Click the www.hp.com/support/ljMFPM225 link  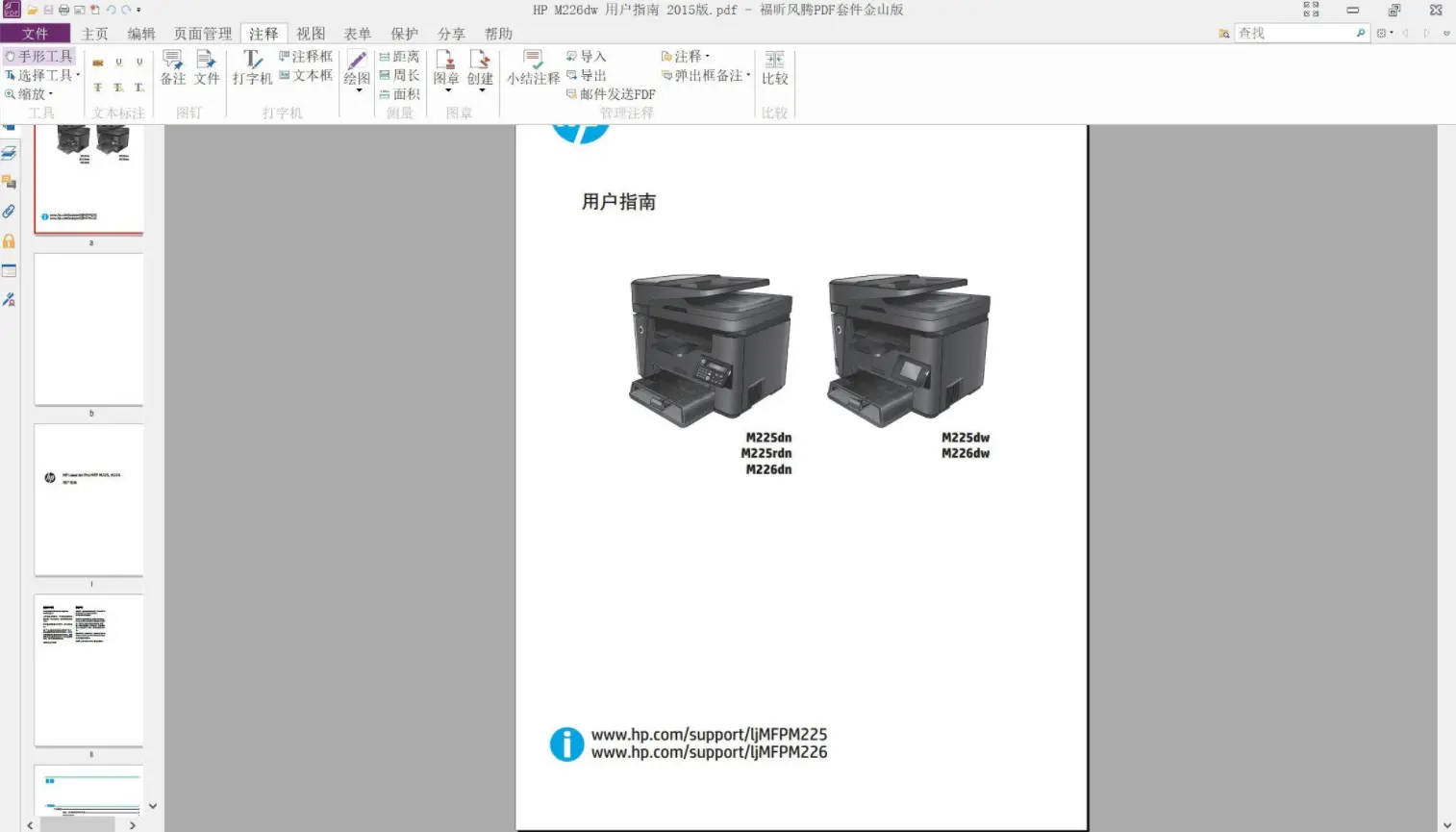709,735
